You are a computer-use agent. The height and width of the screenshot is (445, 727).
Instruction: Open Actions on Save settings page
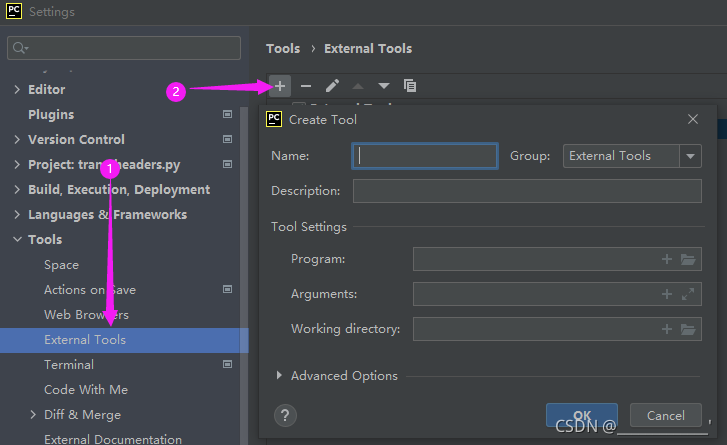tap(90, 290)
